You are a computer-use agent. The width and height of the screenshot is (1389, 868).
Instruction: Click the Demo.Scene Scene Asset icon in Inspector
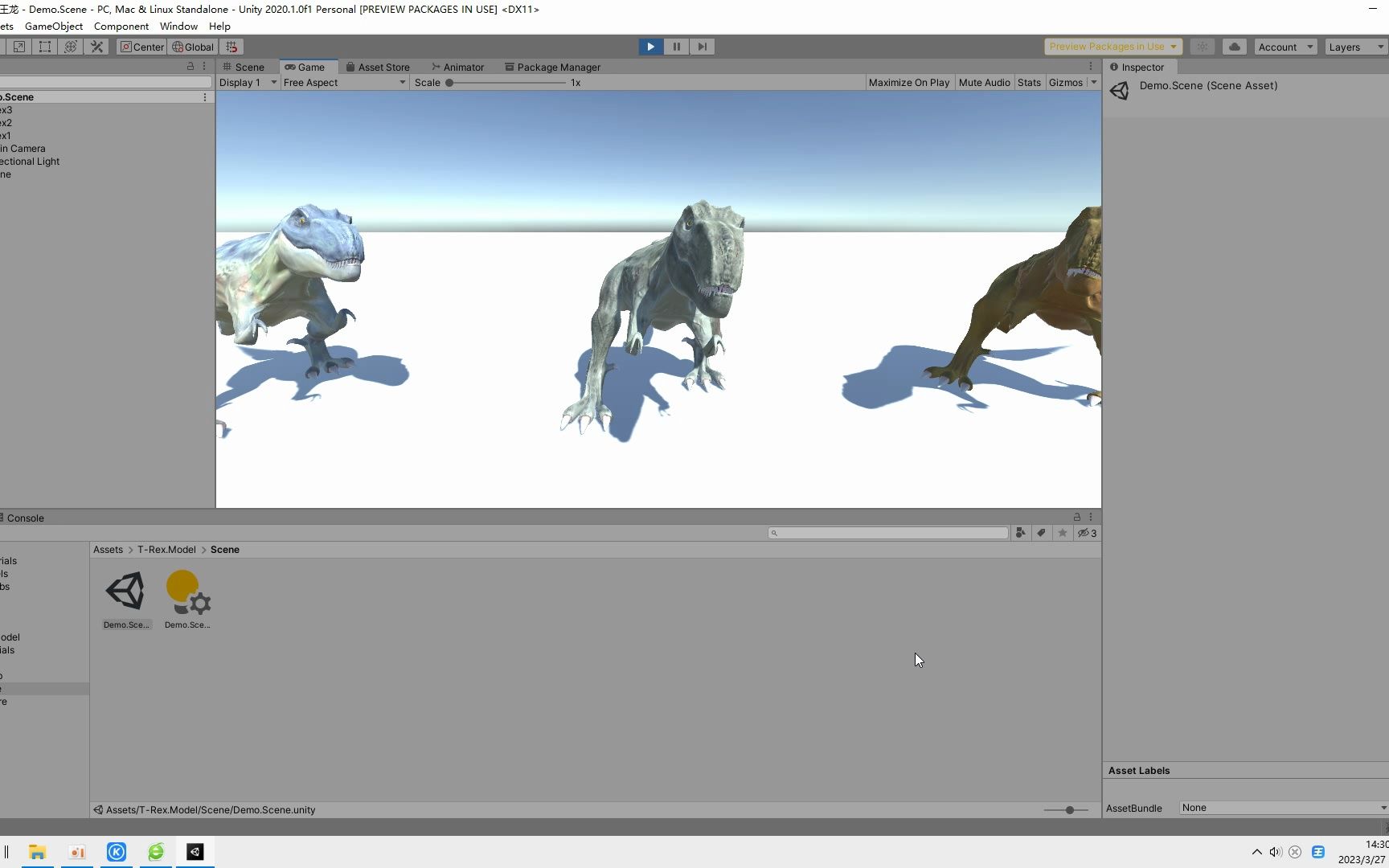tap(1119, 90)
